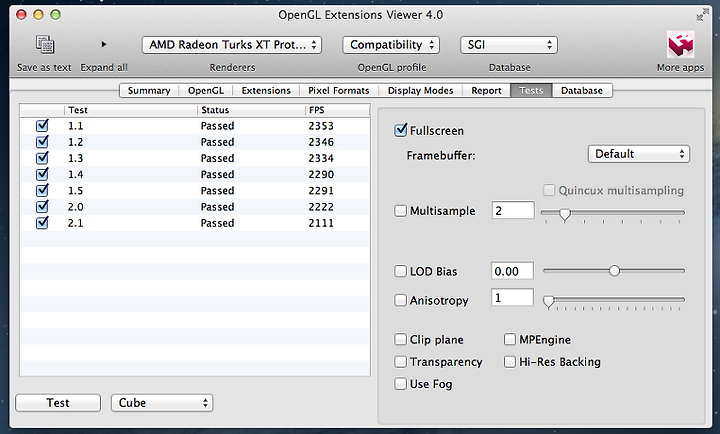Click the LOD Bias slider handle

614,271
